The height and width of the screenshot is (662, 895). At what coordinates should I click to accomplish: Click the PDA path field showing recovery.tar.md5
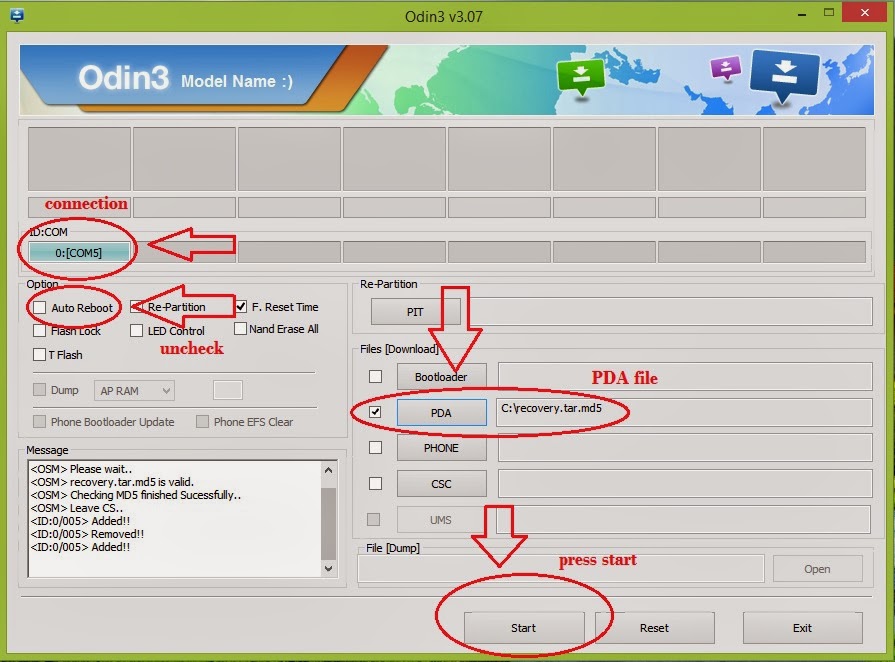point(684,412)
